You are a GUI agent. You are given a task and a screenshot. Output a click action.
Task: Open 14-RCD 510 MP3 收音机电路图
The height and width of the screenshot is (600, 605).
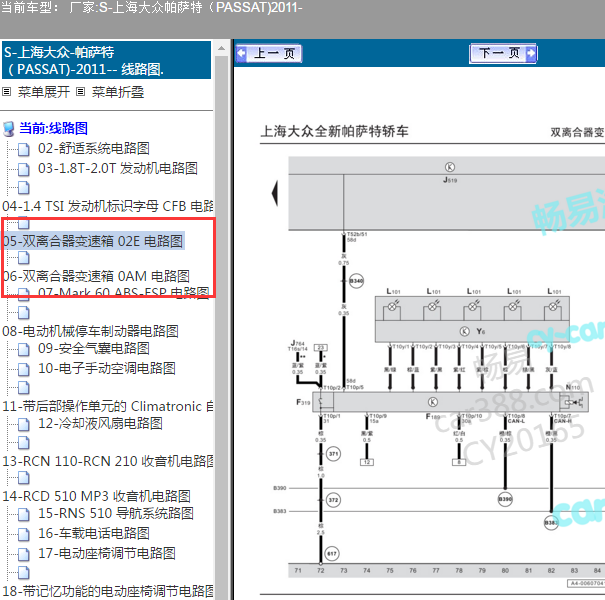point(96,496)
